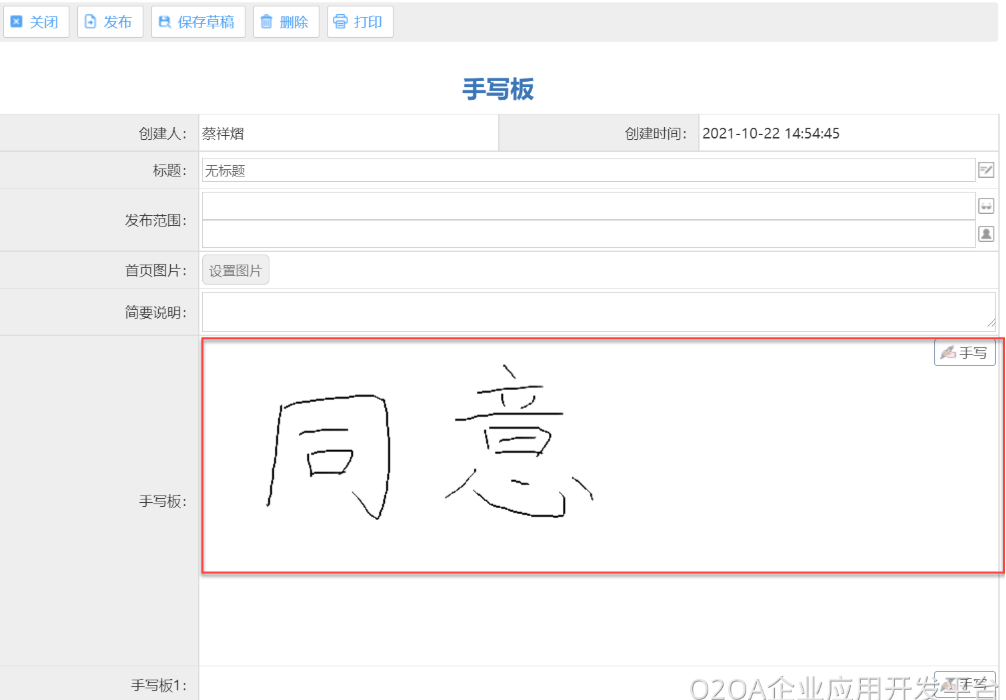1006x700 pixels.
Task: Click into the 简要说明 text area
Action: tap(598, 312)
